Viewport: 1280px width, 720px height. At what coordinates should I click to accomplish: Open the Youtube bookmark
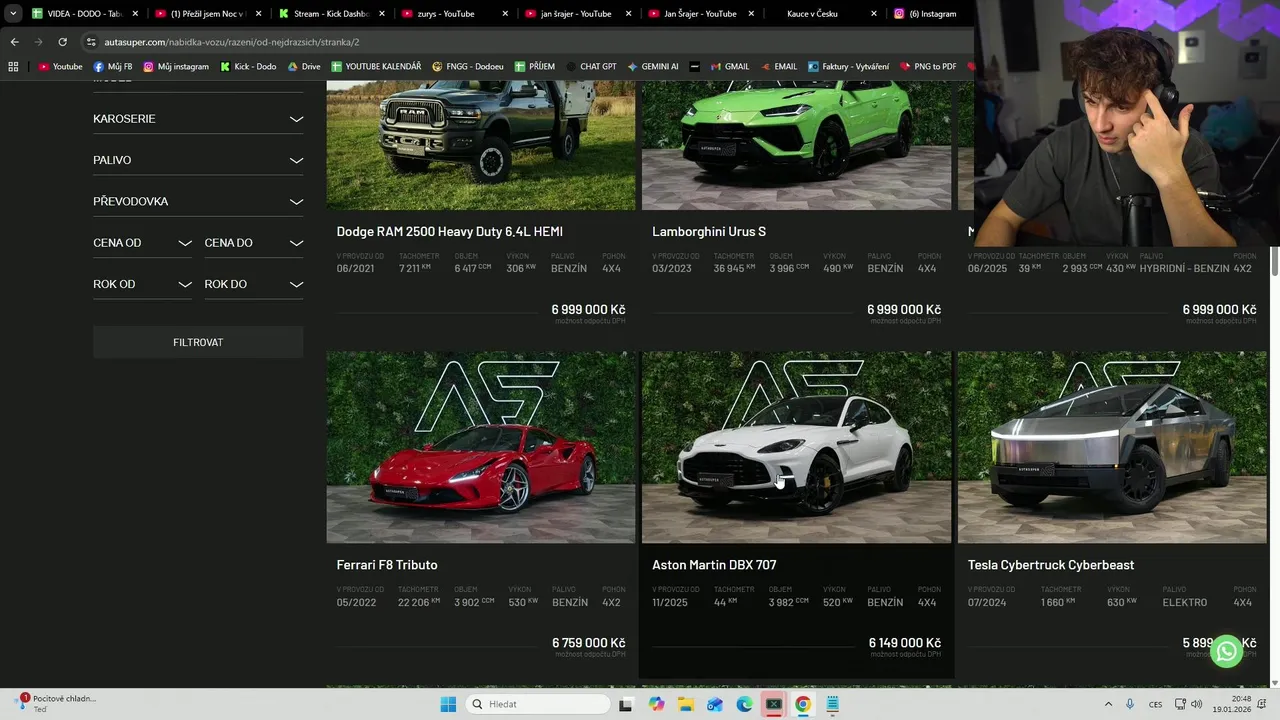tap(60, 66)
